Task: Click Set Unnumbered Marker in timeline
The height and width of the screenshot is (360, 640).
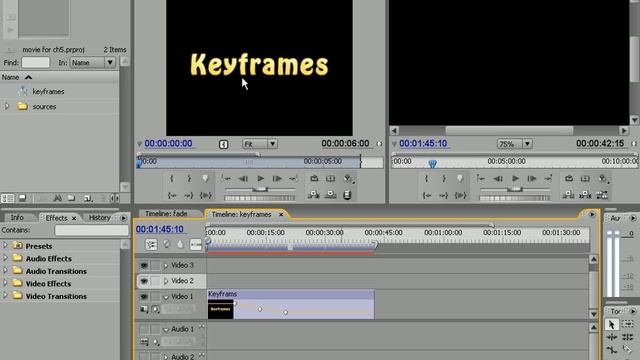Action: [x=180, y=244]
